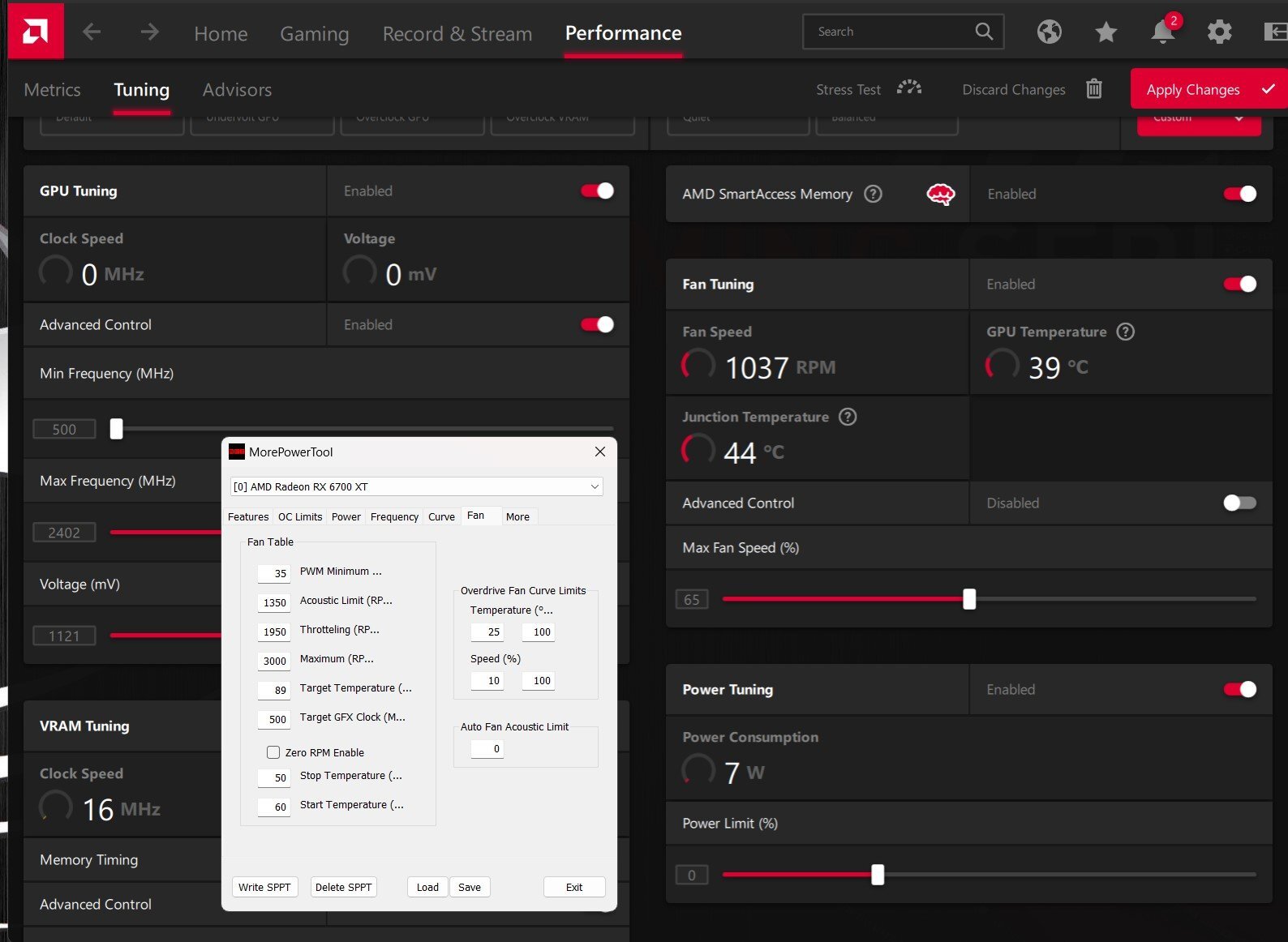
Task: Click the Stop Temperature 50 field
Action: pyautogui.click(x=274, y=777)
